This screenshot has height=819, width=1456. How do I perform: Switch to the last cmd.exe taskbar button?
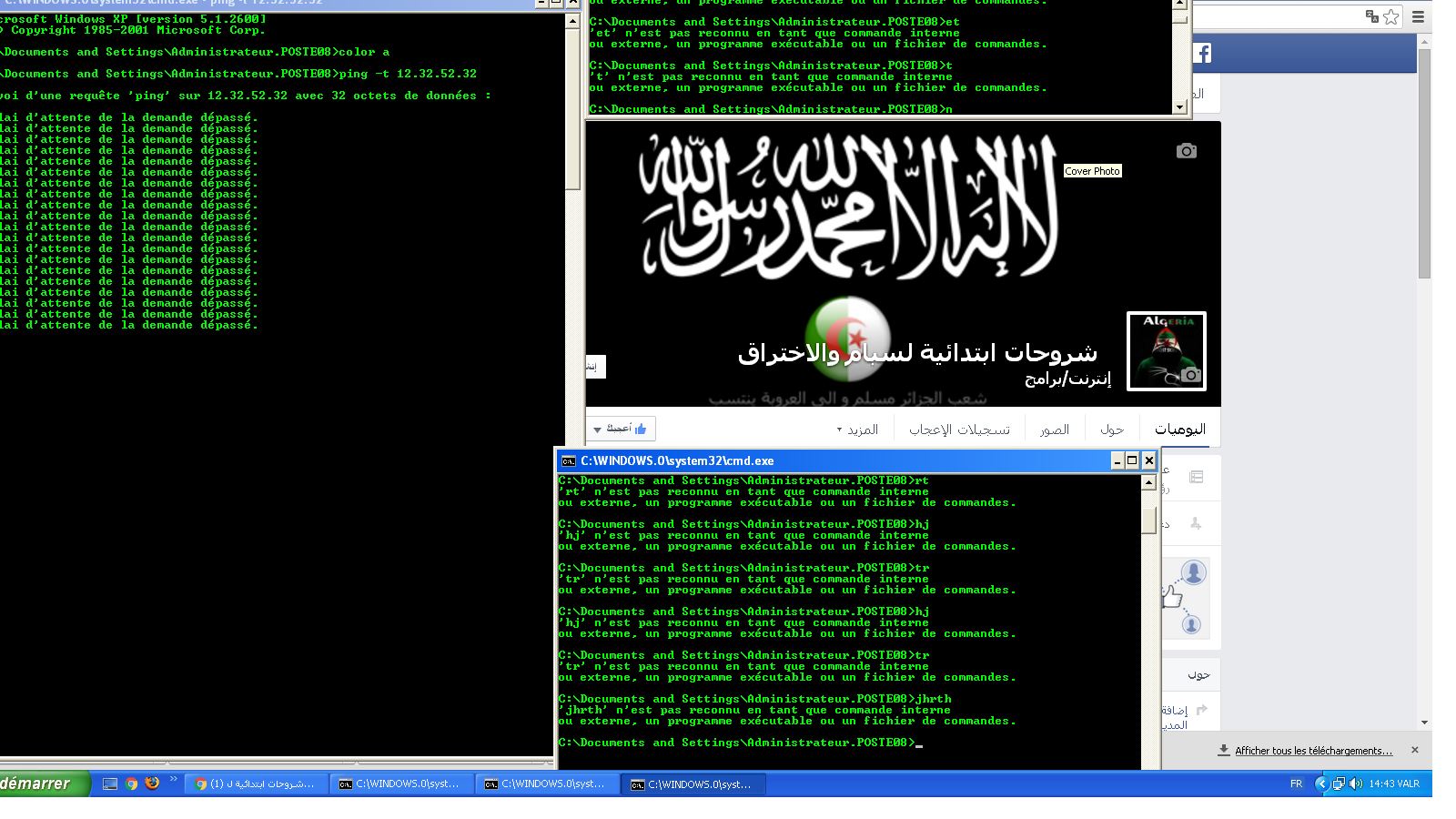point(695,784)
